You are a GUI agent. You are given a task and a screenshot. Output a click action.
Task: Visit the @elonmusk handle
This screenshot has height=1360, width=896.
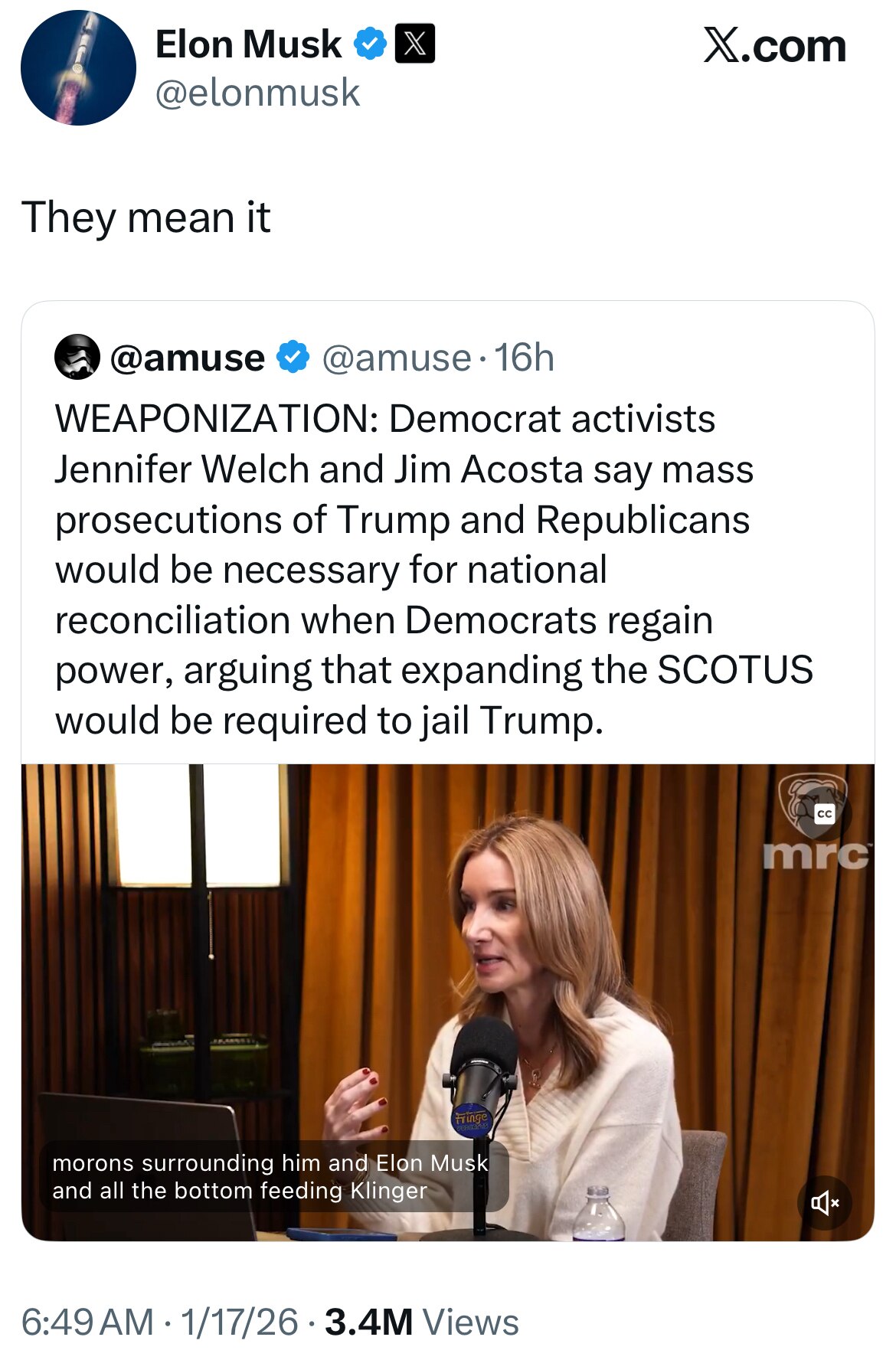[x=257, y=93]
